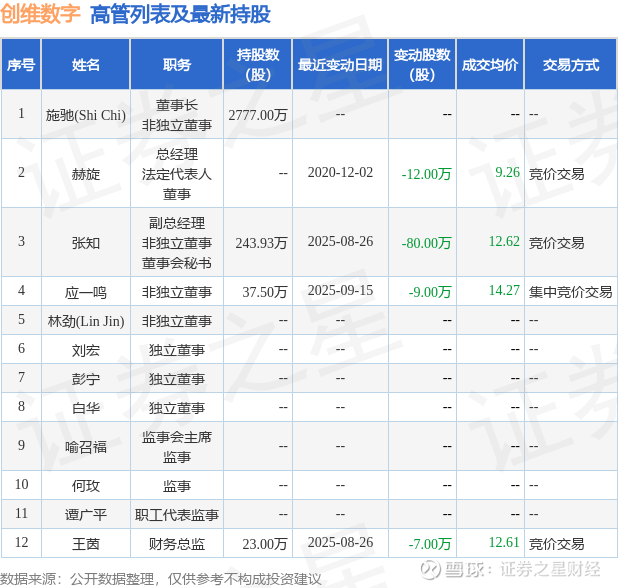Select the 职务 column header

click(177, 65)
